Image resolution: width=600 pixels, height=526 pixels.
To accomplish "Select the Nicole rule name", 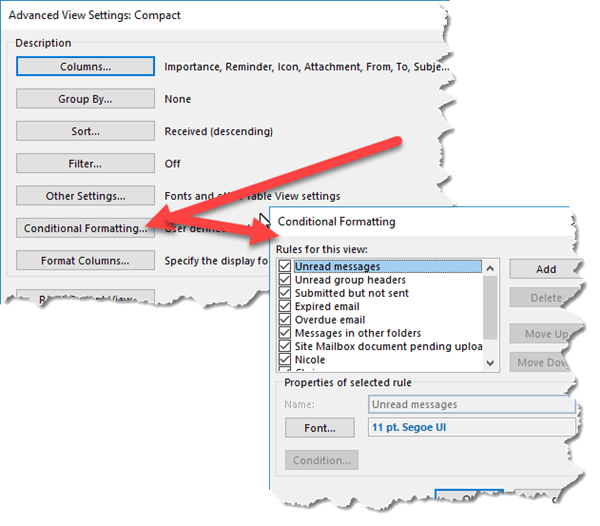I will coord(310,360).
